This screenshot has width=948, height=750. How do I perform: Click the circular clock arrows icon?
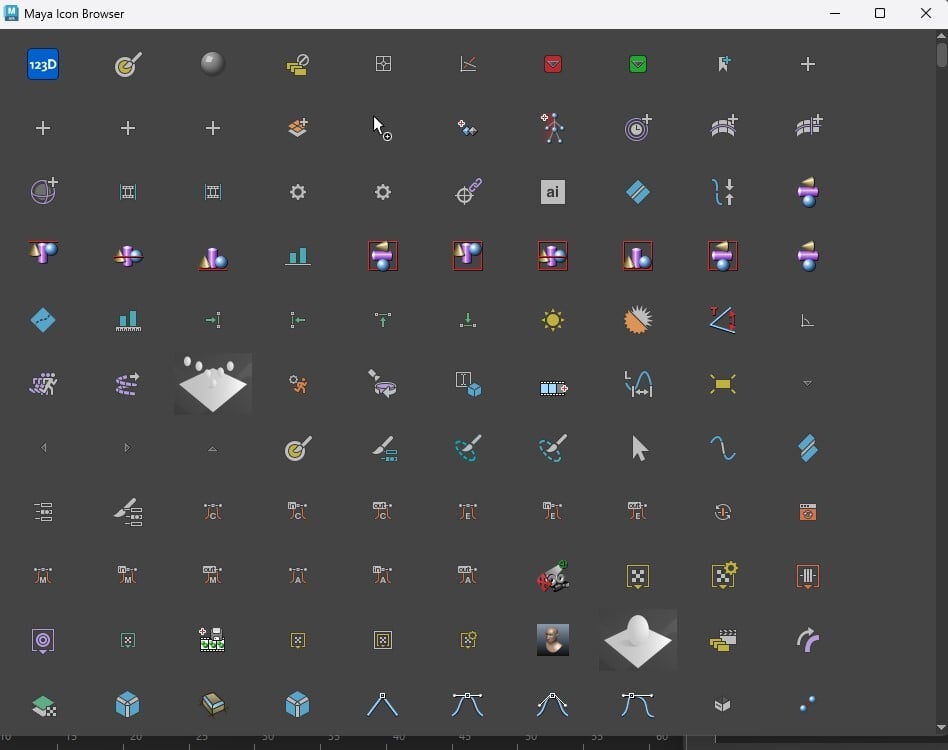pos(723,512)
